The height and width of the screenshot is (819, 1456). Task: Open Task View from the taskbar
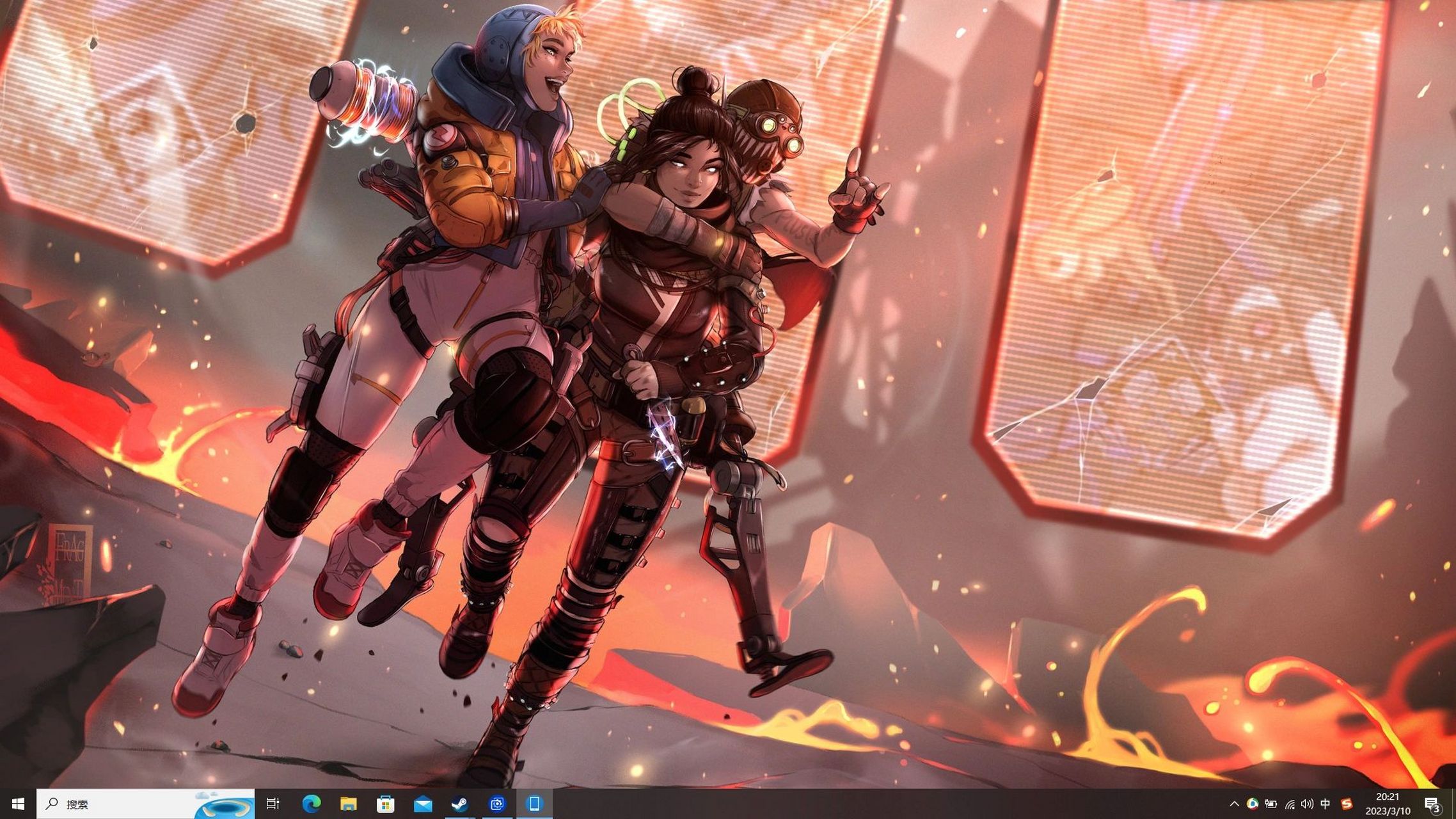273,804
